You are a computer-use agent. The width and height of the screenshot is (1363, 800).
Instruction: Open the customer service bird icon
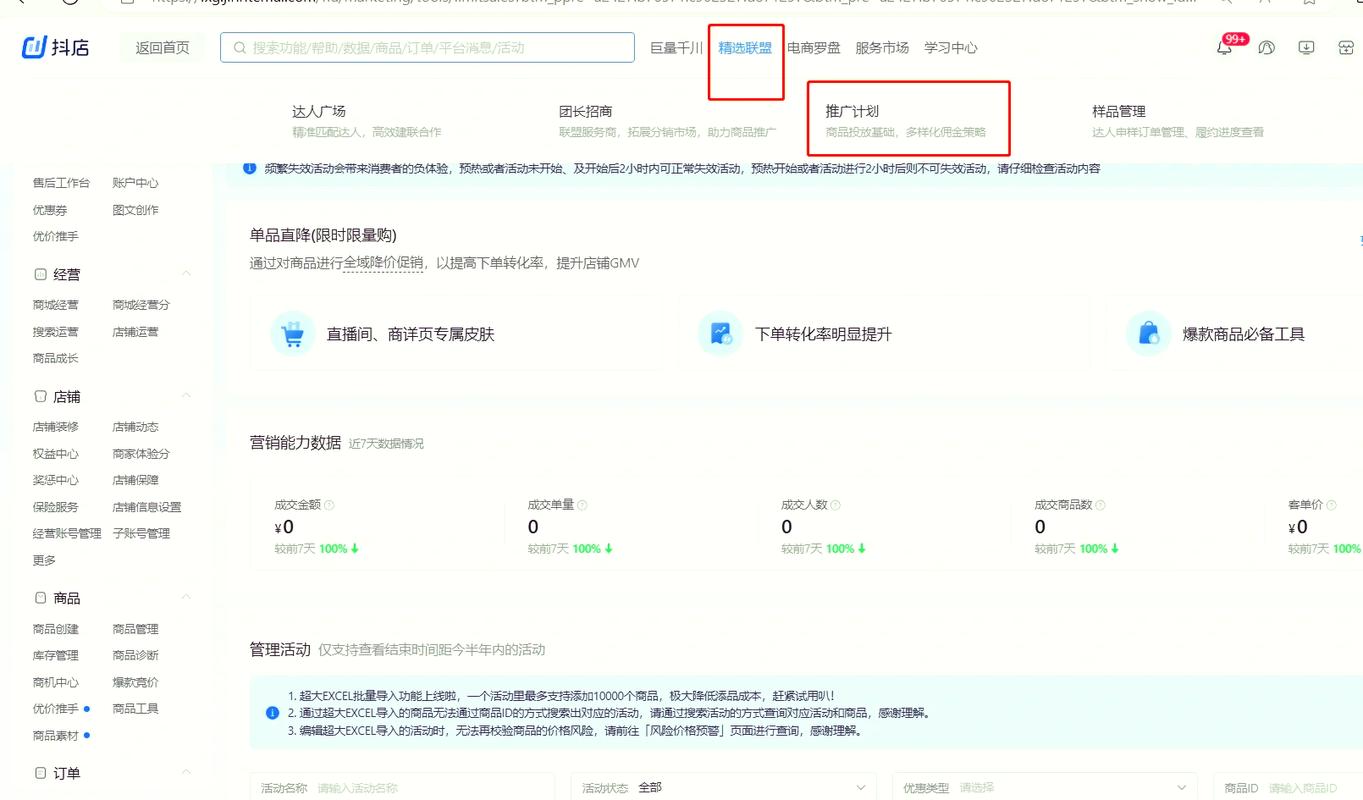click(1267, 47)
